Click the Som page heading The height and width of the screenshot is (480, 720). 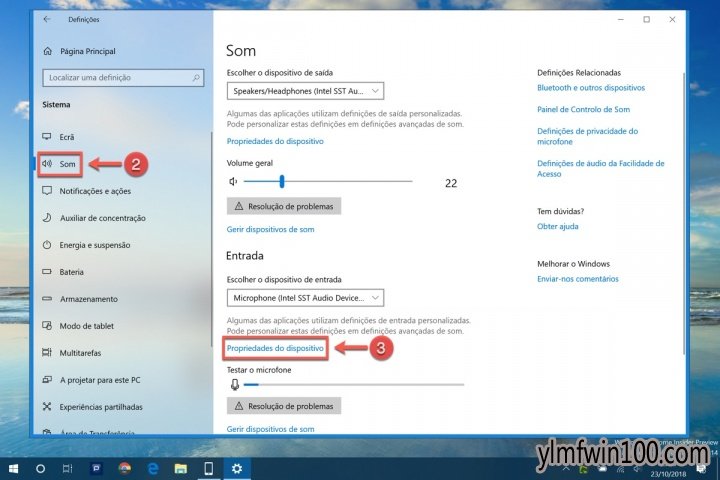(x=241, y=51)
